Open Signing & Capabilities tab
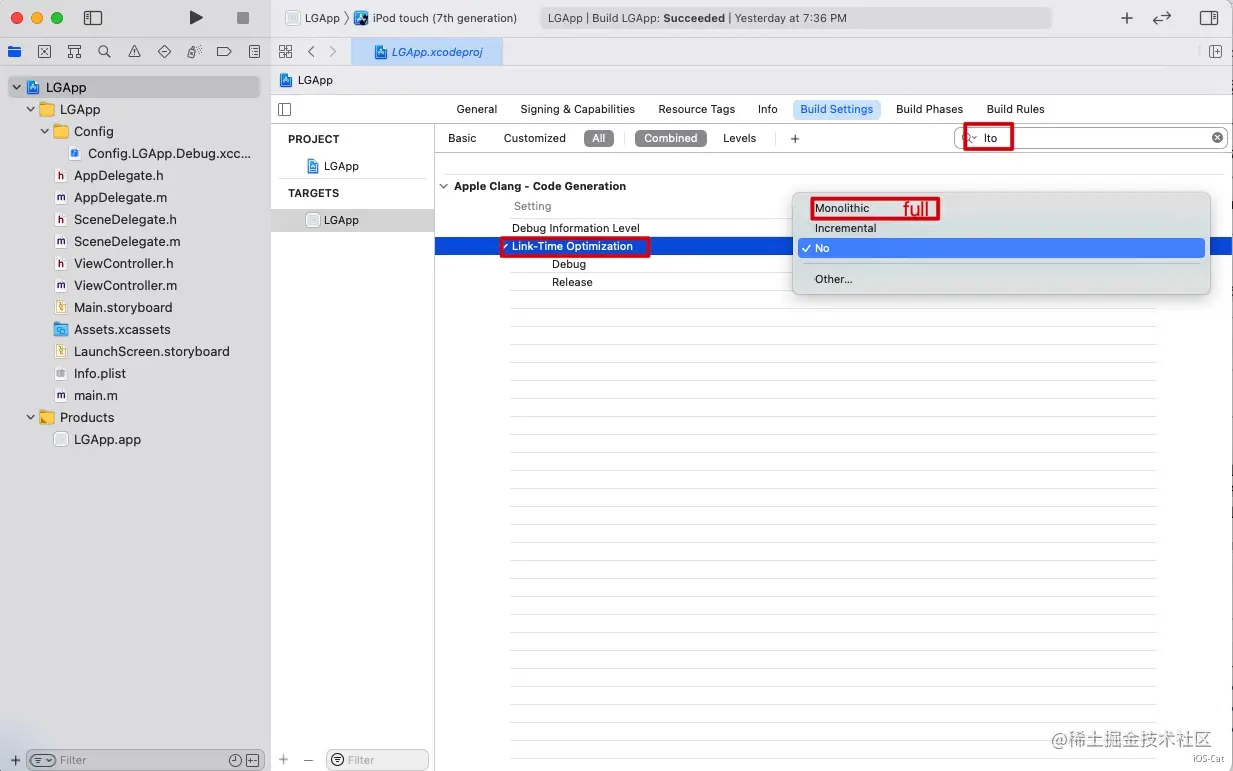 tap(577, 109)
